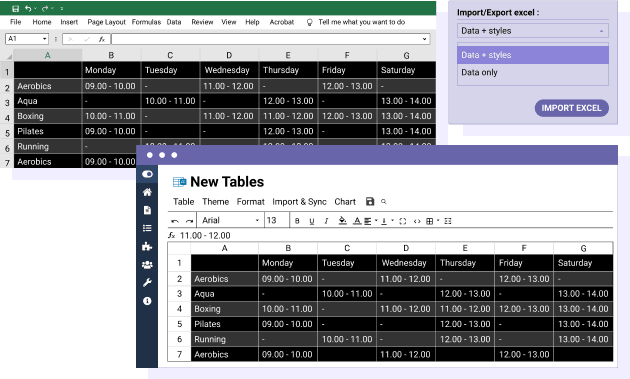Open the horizontal align dropdown
630x379 pixels.
pyautogui.click(x=370, y=221)
